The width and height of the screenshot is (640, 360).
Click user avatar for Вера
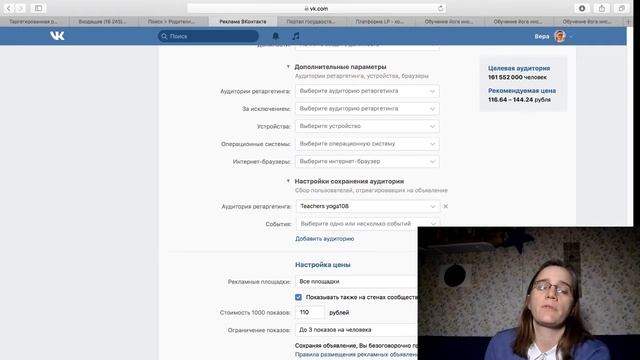coord(560,36)
